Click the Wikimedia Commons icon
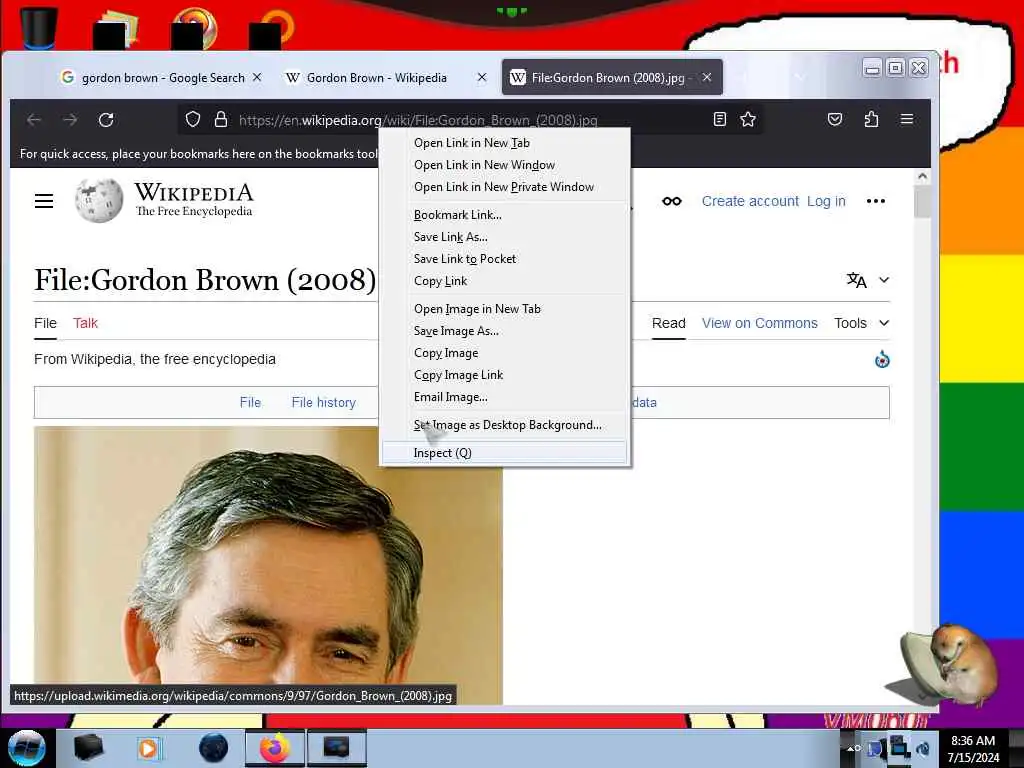Viewport: 1024px width, 768px height. [x=882, y=359]
